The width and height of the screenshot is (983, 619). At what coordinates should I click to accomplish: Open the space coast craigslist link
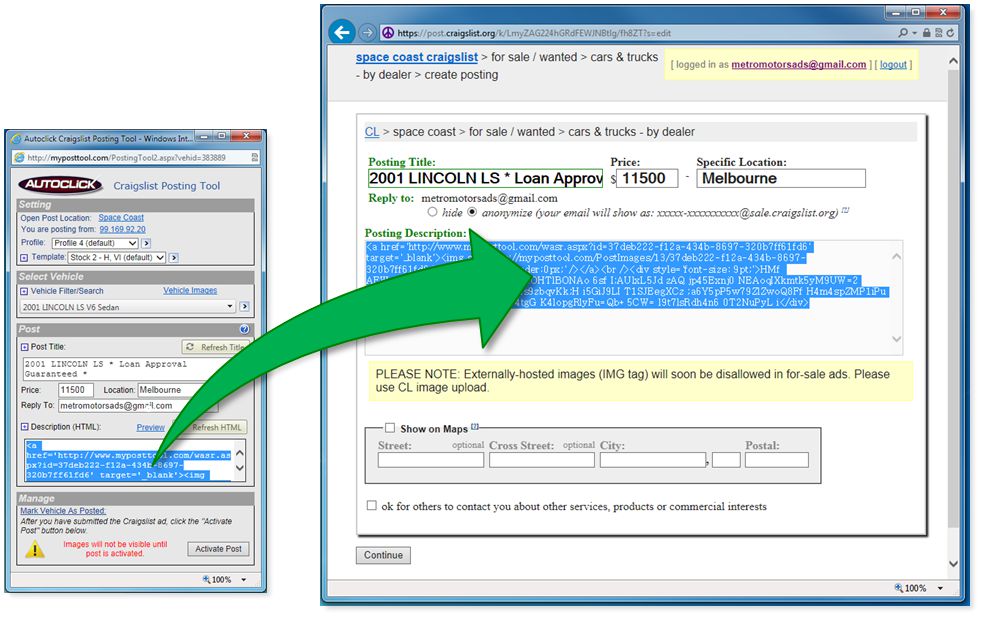(x=417, y=57)
